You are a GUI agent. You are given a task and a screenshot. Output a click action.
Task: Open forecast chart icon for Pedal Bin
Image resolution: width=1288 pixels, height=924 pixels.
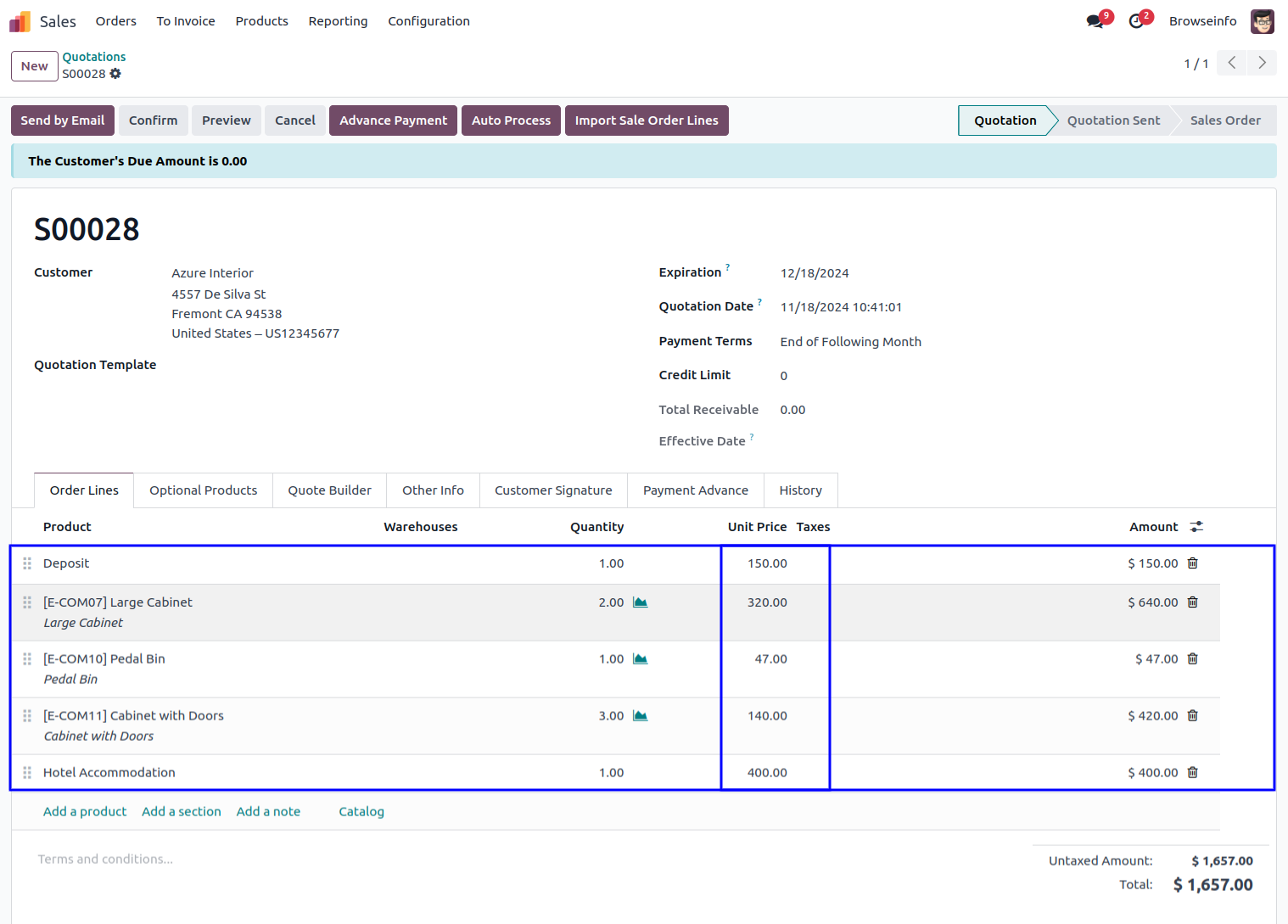pos(641,659)
